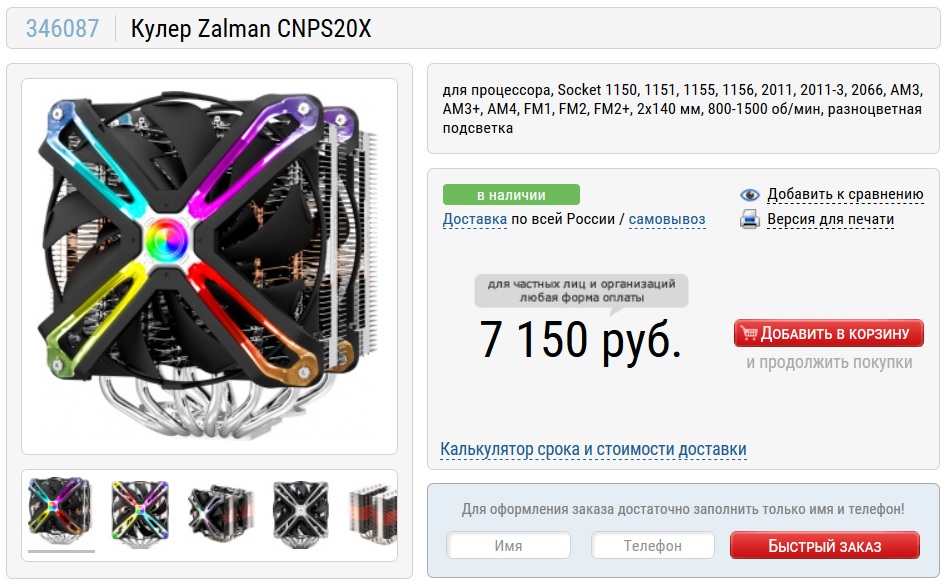Click the printer icon for print version
This screenshot has width=947, height=586.
click(x=750, y=219)
